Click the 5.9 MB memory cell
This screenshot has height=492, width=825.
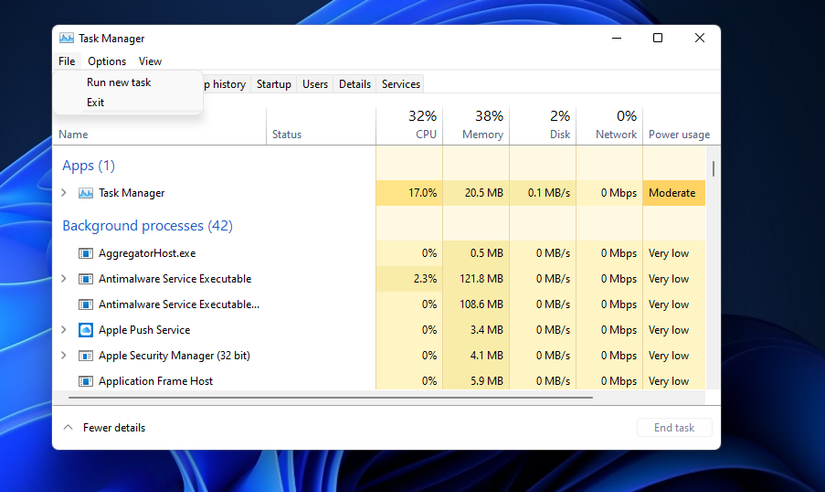(476, 381)
